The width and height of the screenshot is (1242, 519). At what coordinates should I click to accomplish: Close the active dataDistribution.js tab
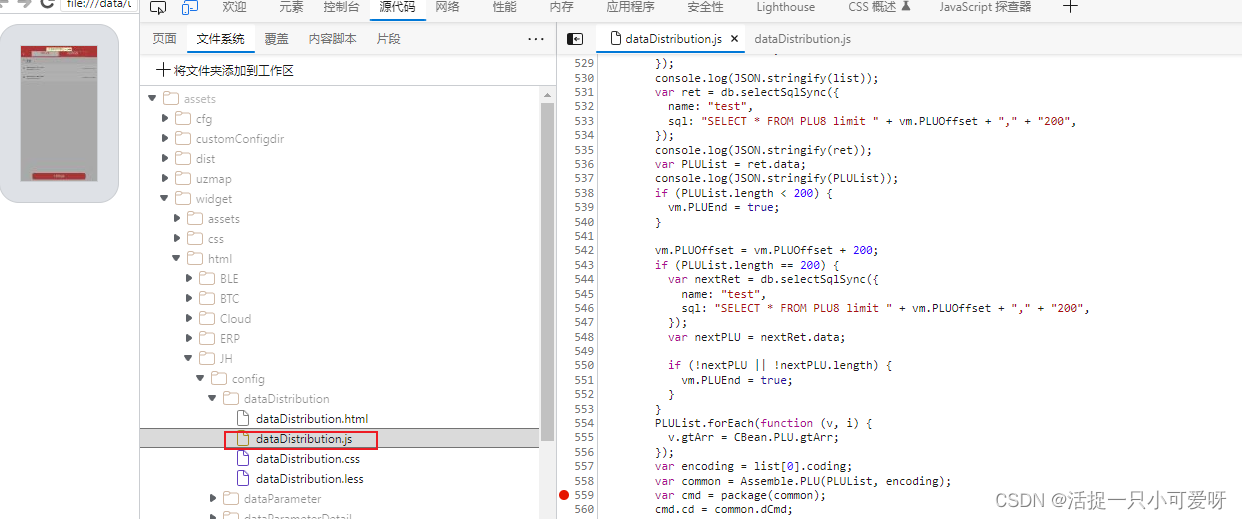click(735, 39)
